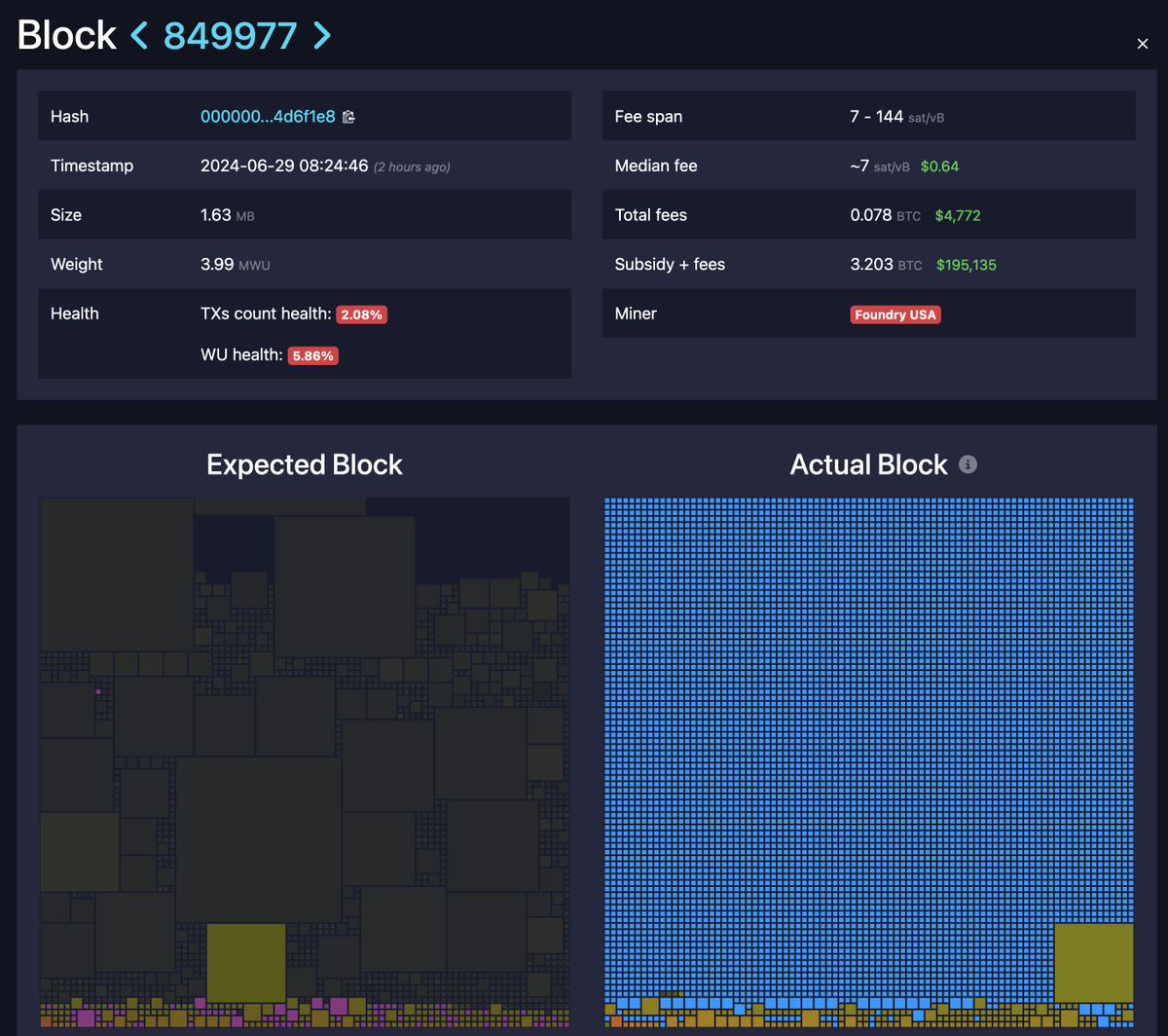Select subsidy plus fees 3.203 BTC
This screenshot has height=1036, width=1168.
pos(886,265)
